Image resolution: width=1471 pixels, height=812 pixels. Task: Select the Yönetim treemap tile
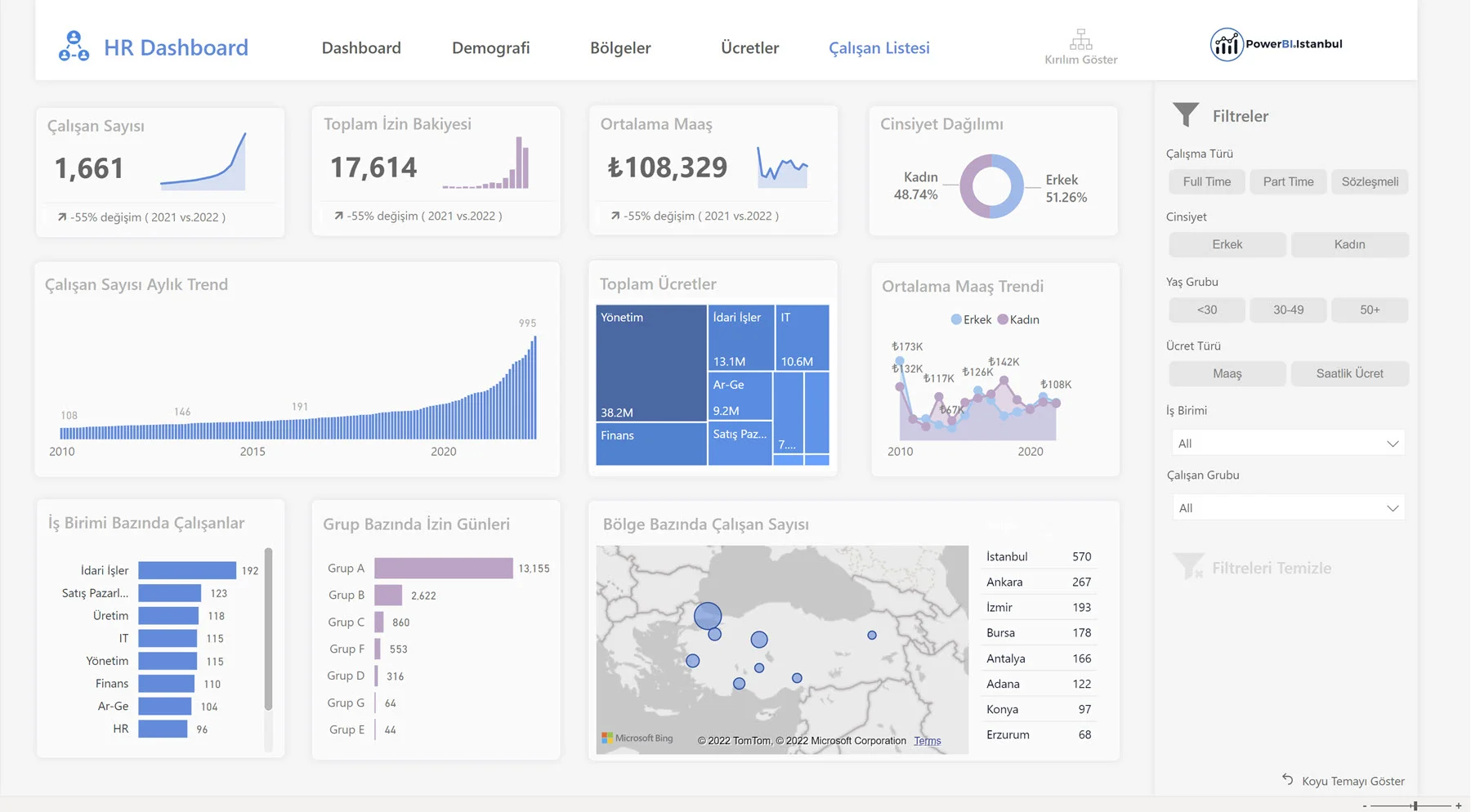pyautogui.click(x=651, y=364)
